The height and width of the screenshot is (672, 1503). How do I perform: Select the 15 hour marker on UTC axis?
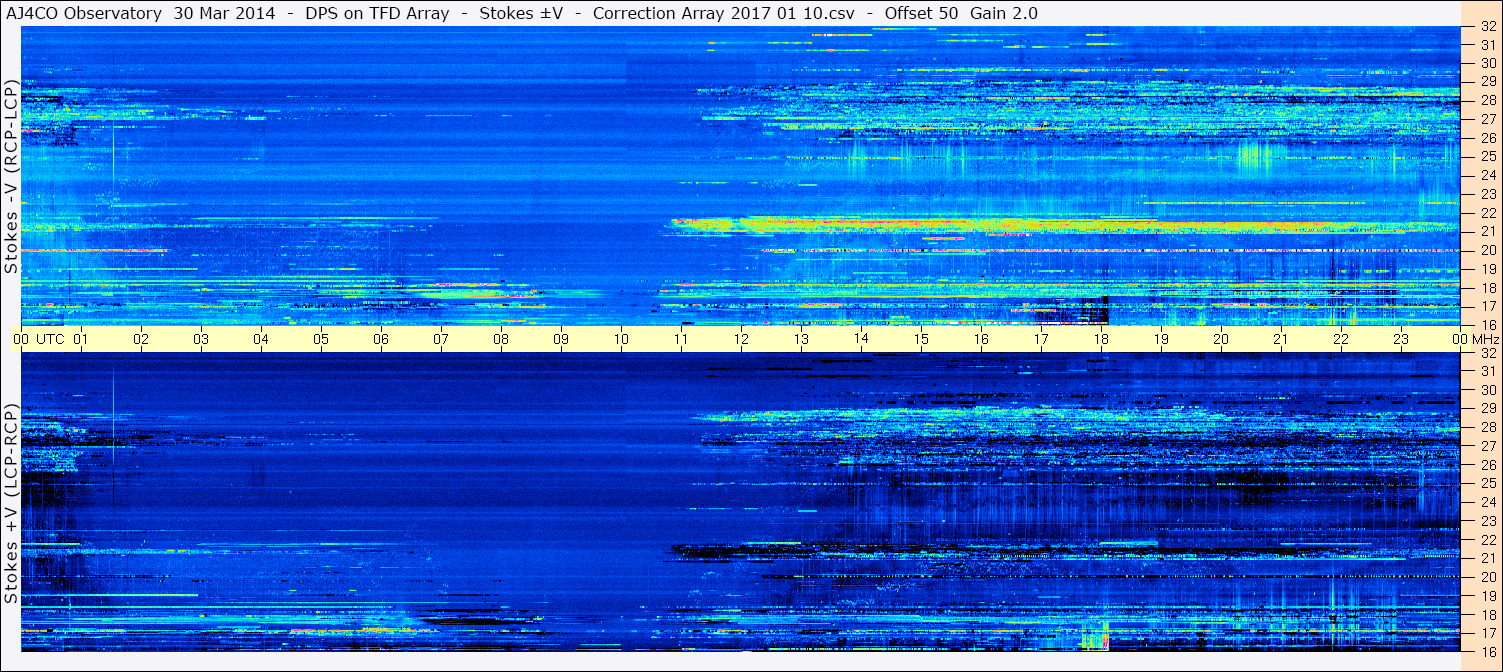click(921, 339)
